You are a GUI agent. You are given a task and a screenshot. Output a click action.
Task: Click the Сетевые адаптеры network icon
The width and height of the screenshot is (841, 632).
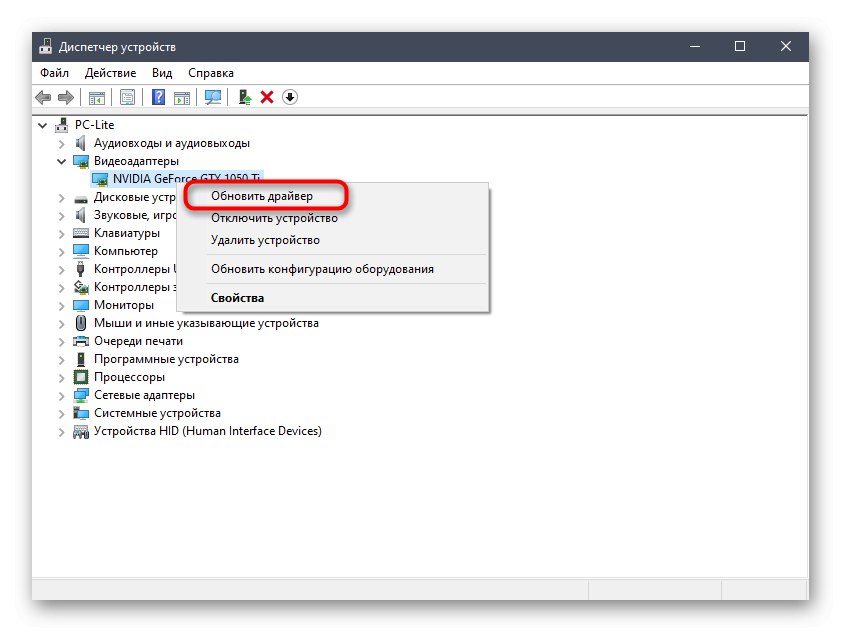(x=81, y=395)
